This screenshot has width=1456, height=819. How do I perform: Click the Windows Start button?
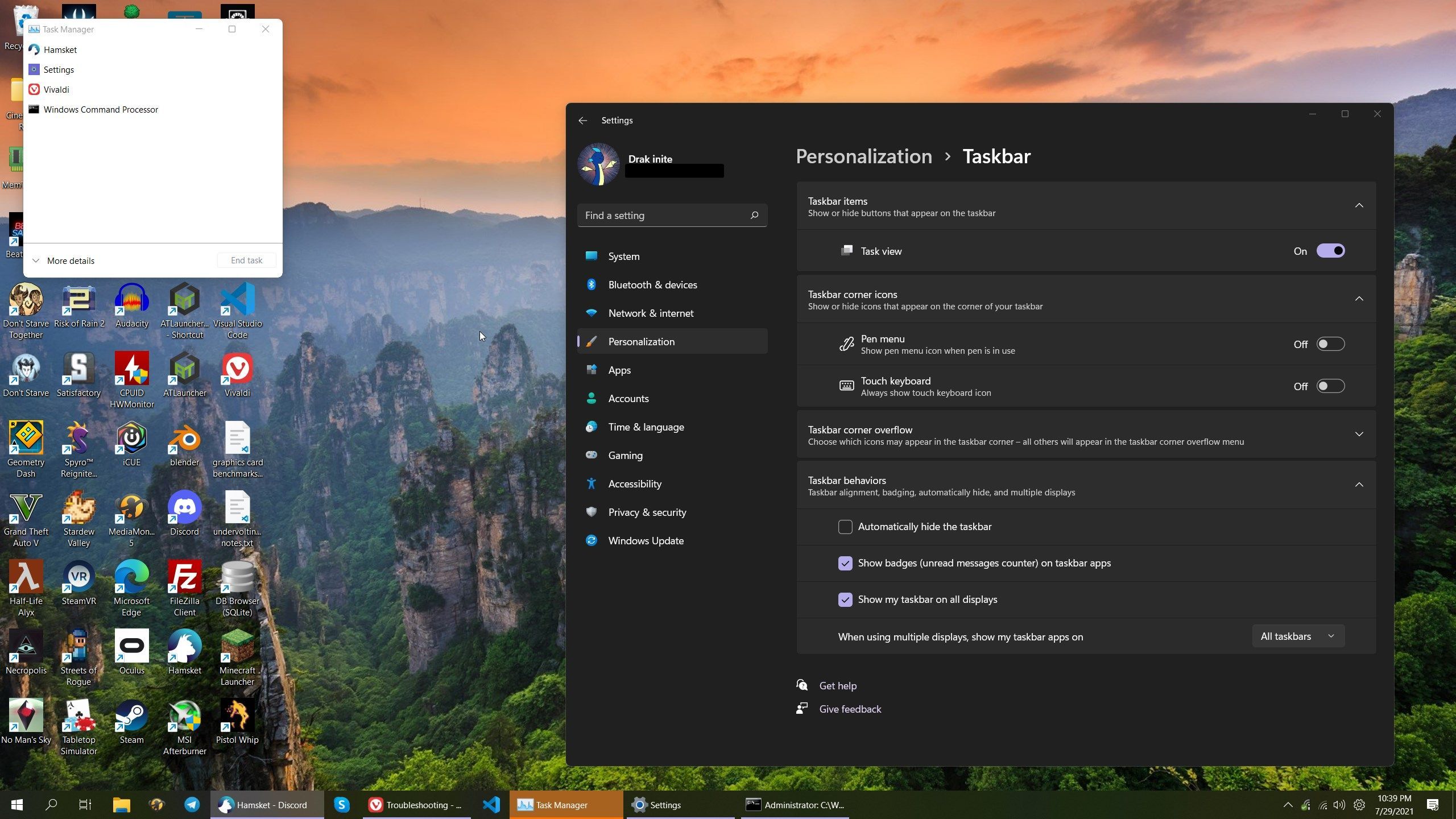coord(17,805)
